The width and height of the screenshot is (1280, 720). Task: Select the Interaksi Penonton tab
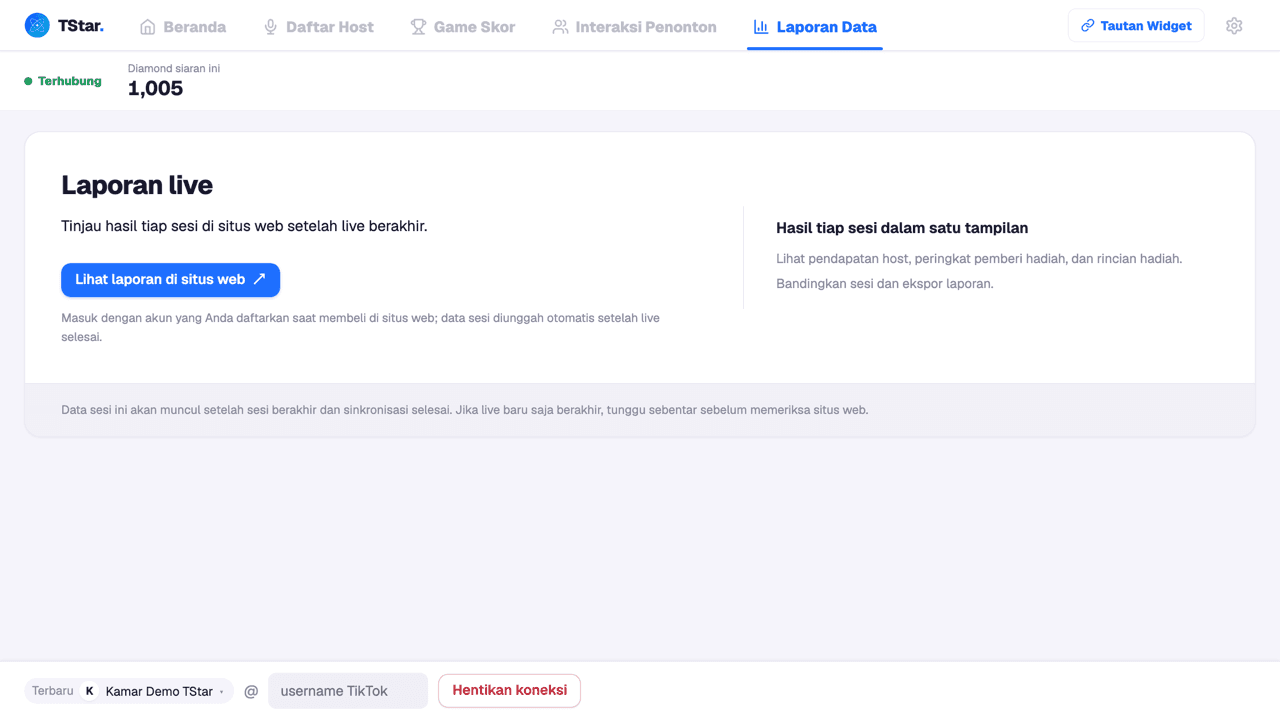[x=634, y=27]
